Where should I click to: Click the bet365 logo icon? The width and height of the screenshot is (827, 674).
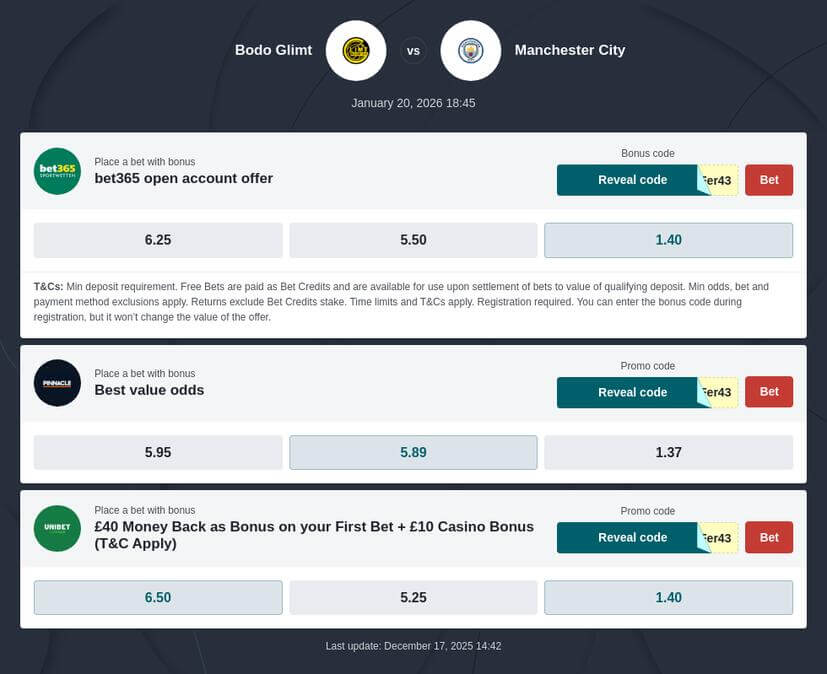coord(57,171)
